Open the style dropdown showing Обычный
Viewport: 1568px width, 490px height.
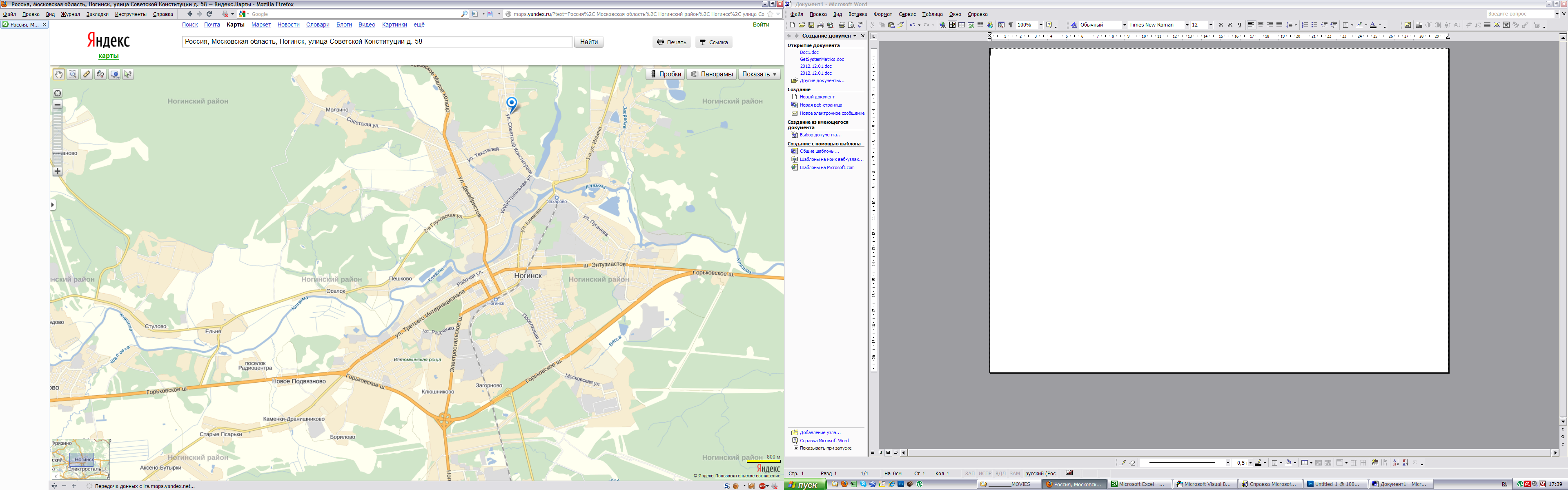tap(1125, 25)
